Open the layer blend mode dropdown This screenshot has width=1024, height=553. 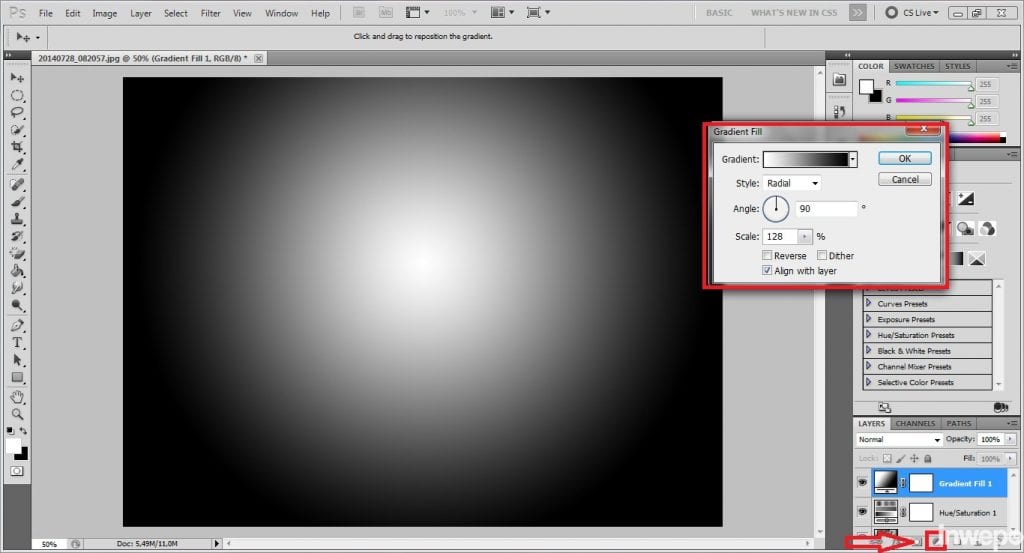coord(899,440)
